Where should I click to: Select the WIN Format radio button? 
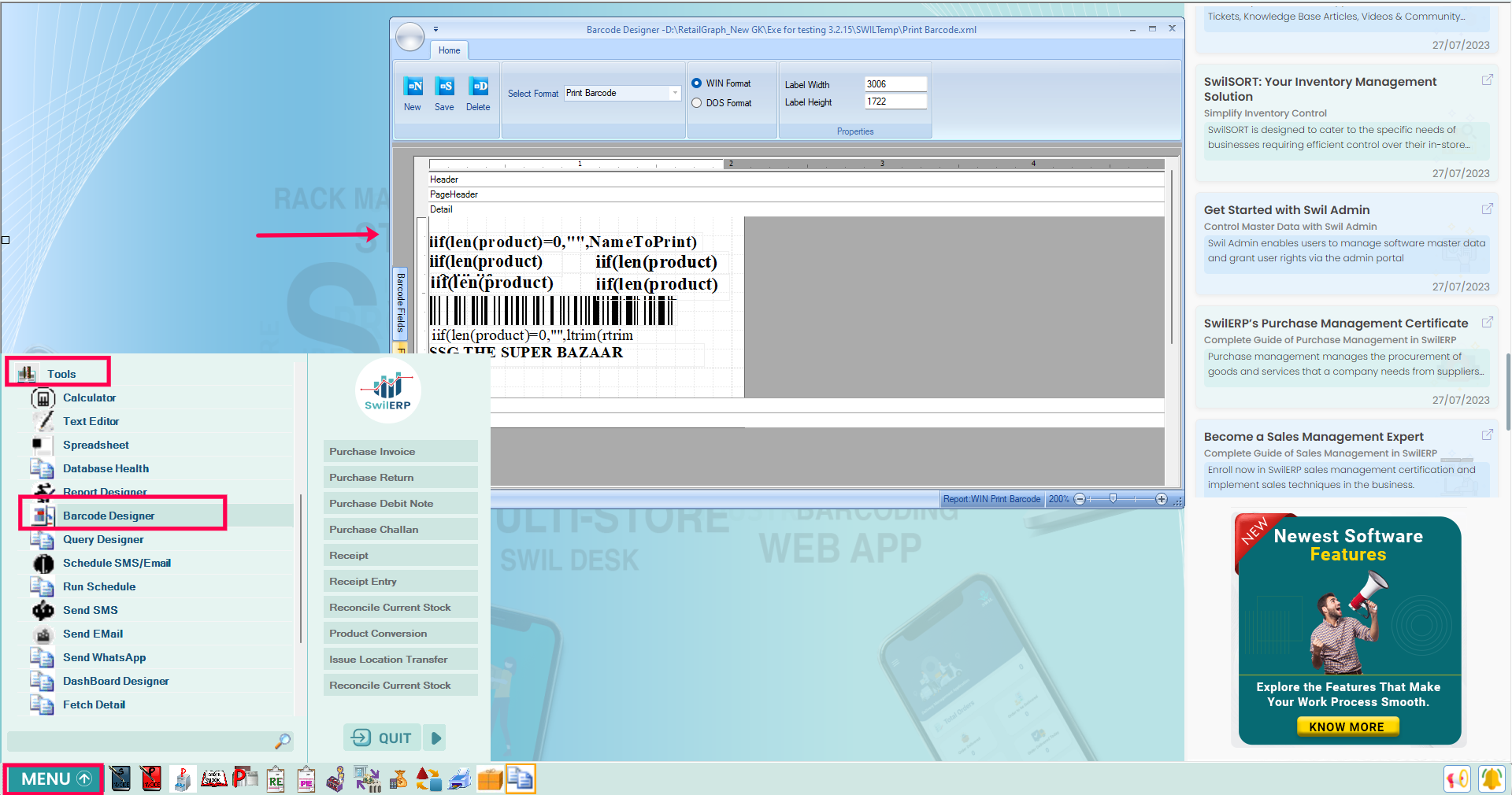tap(696, 83)
